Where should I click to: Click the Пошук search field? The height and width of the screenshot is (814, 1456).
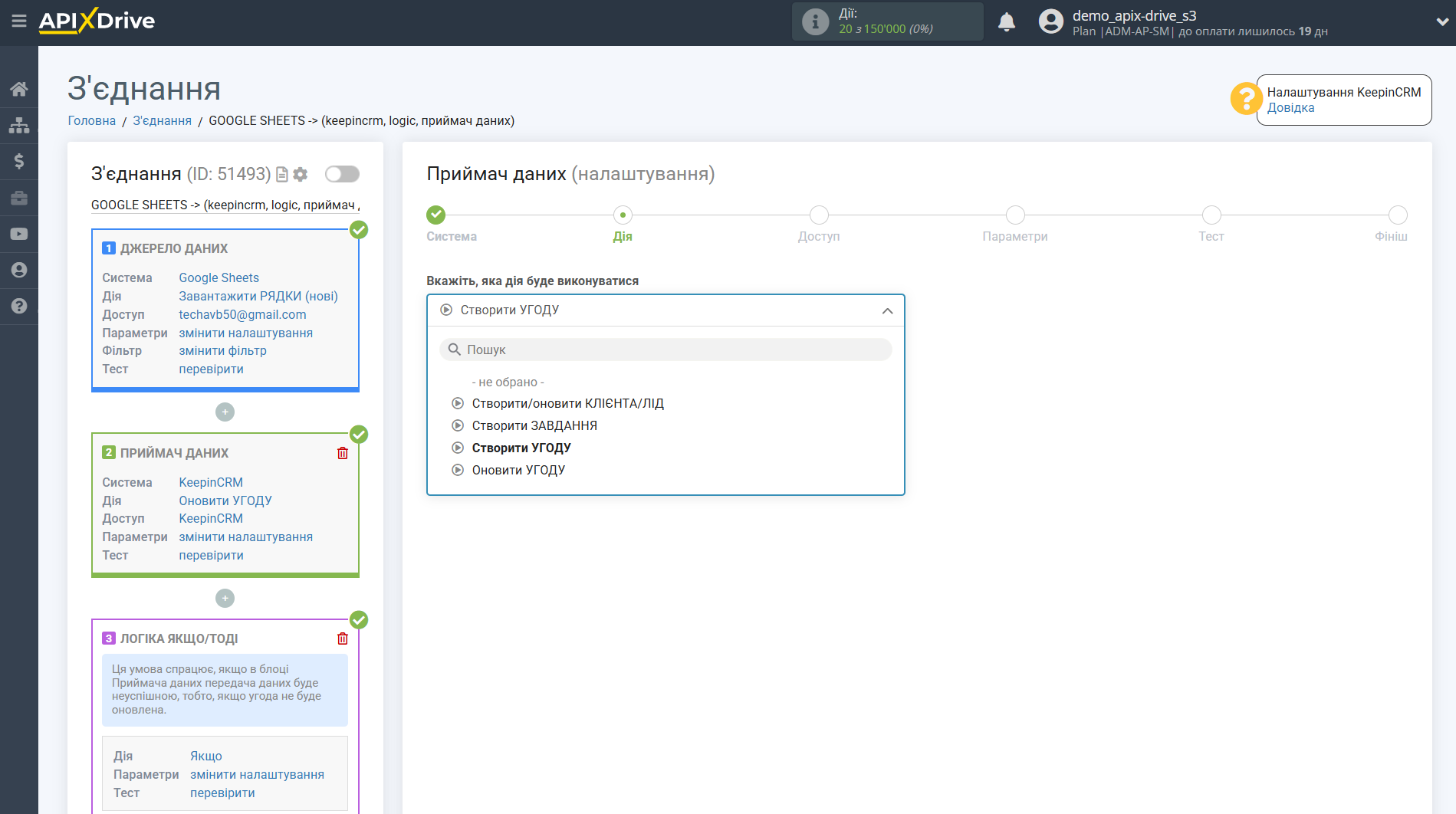(x=666, y=350)
